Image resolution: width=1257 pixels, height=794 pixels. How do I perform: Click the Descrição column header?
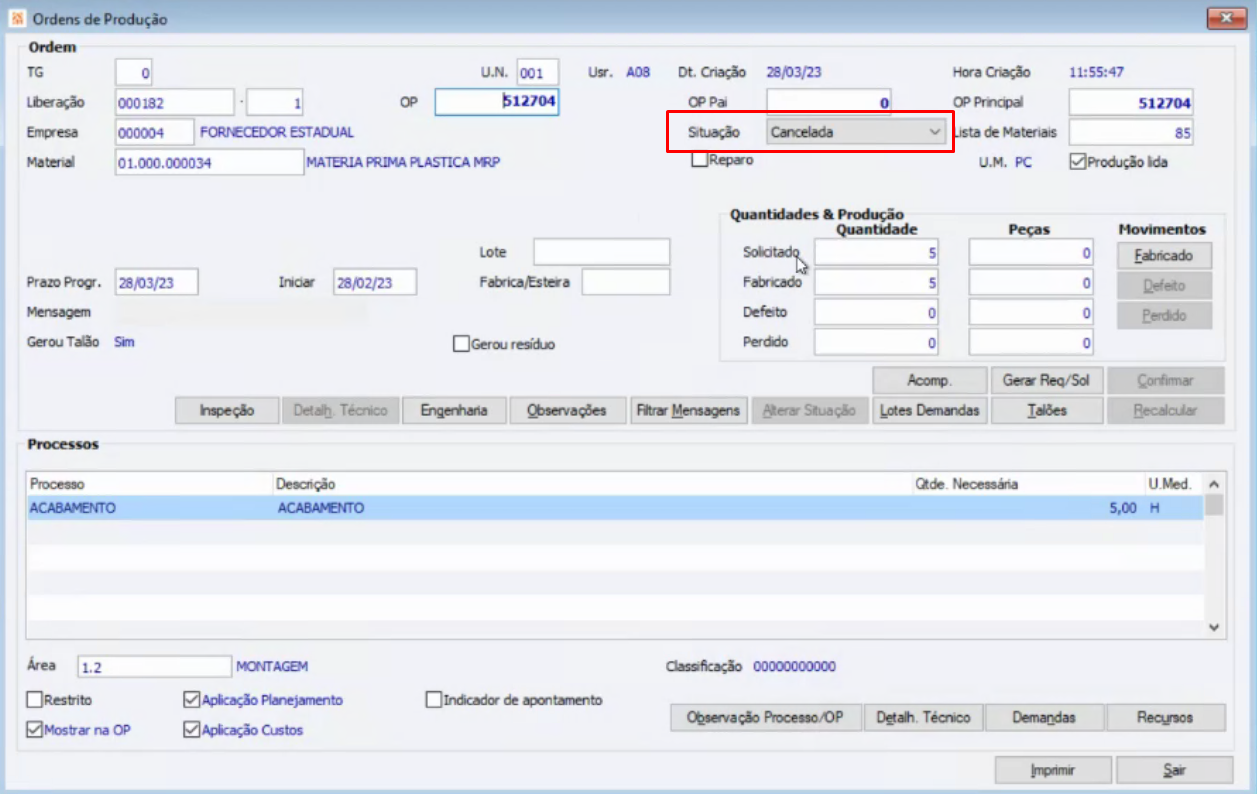pos(591,484)
